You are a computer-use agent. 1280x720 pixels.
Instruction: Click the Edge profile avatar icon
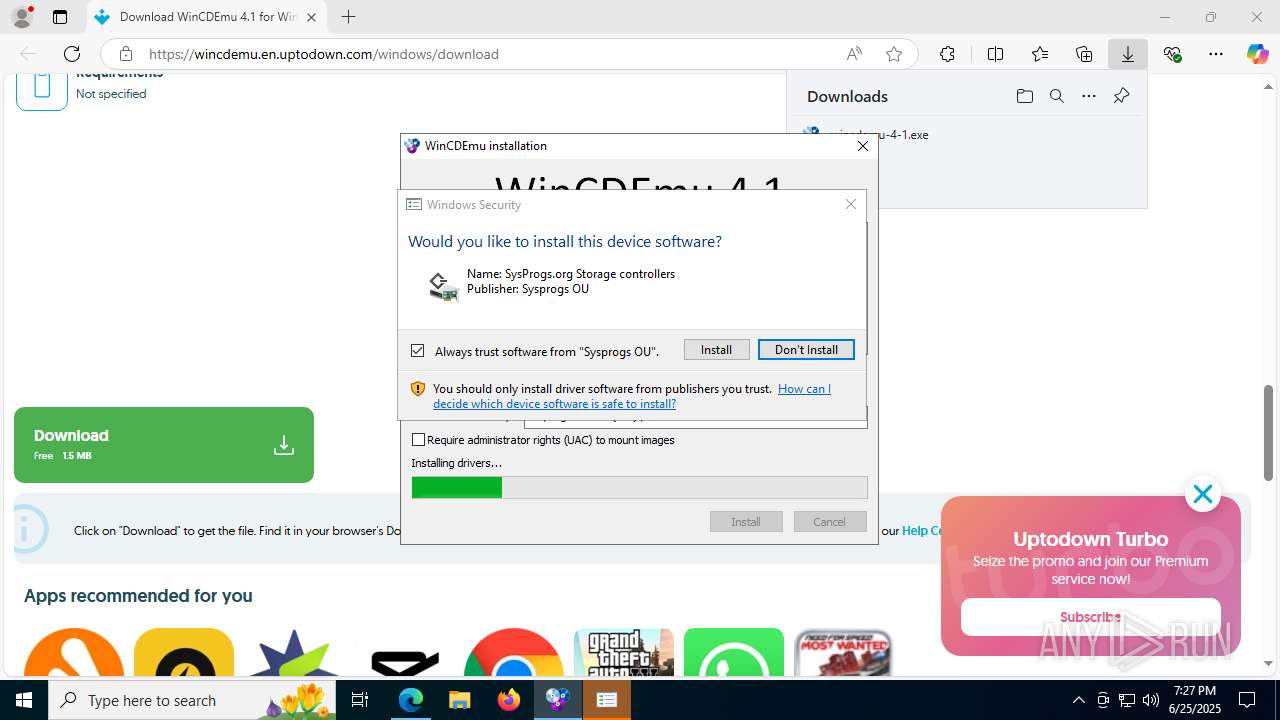21,17
